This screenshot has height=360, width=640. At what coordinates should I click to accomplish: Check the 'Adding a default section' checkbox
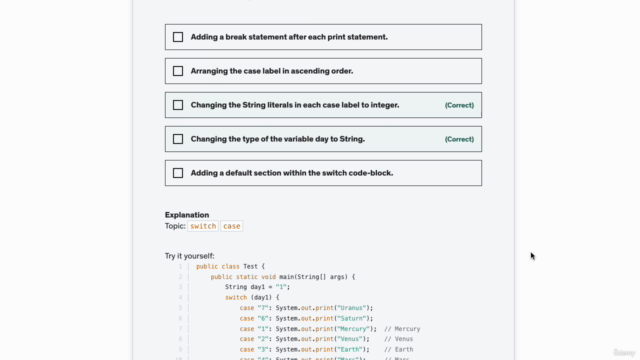178,173
